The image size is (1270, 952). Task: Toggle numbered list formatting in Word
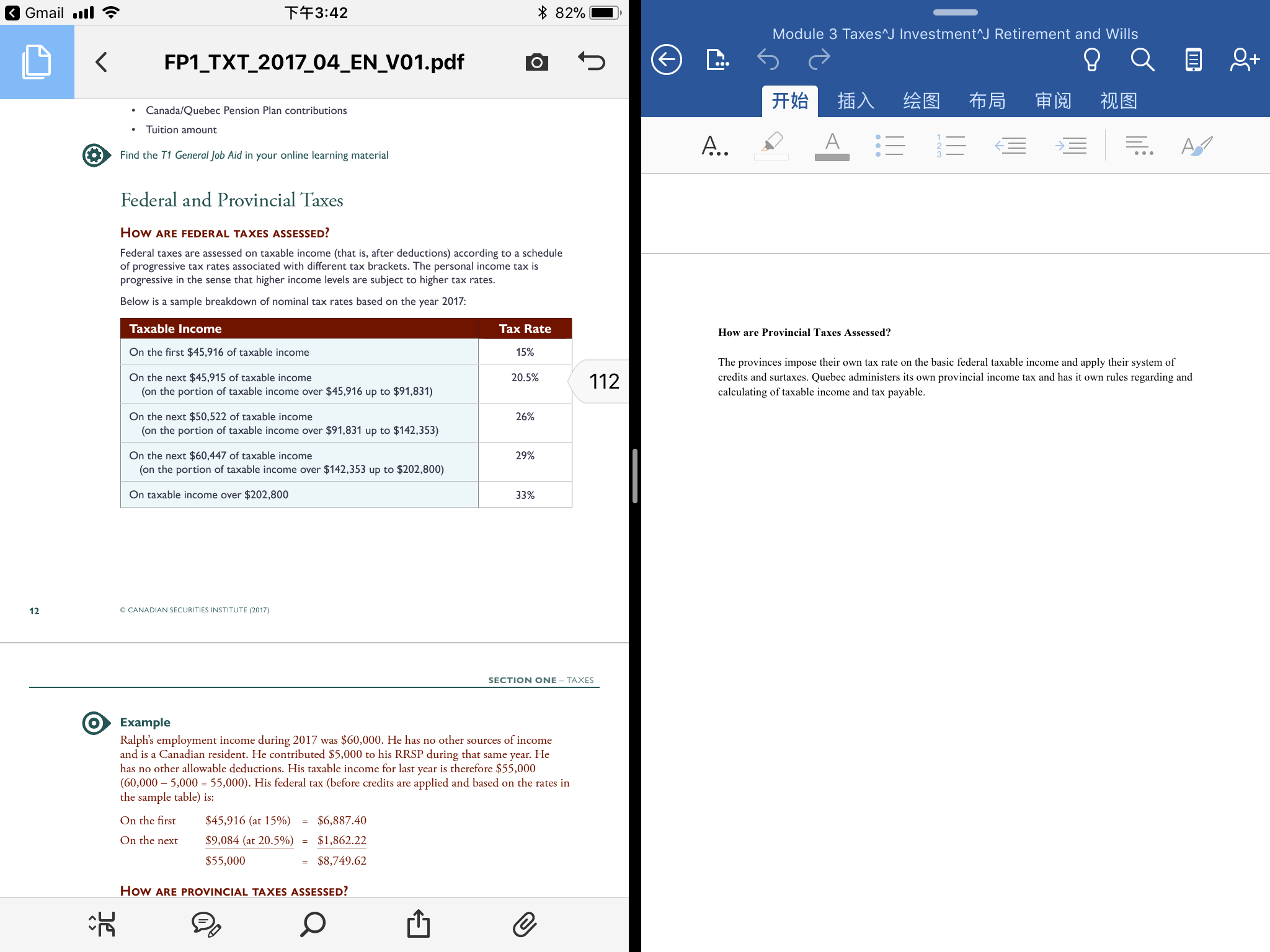click(951, 146)
